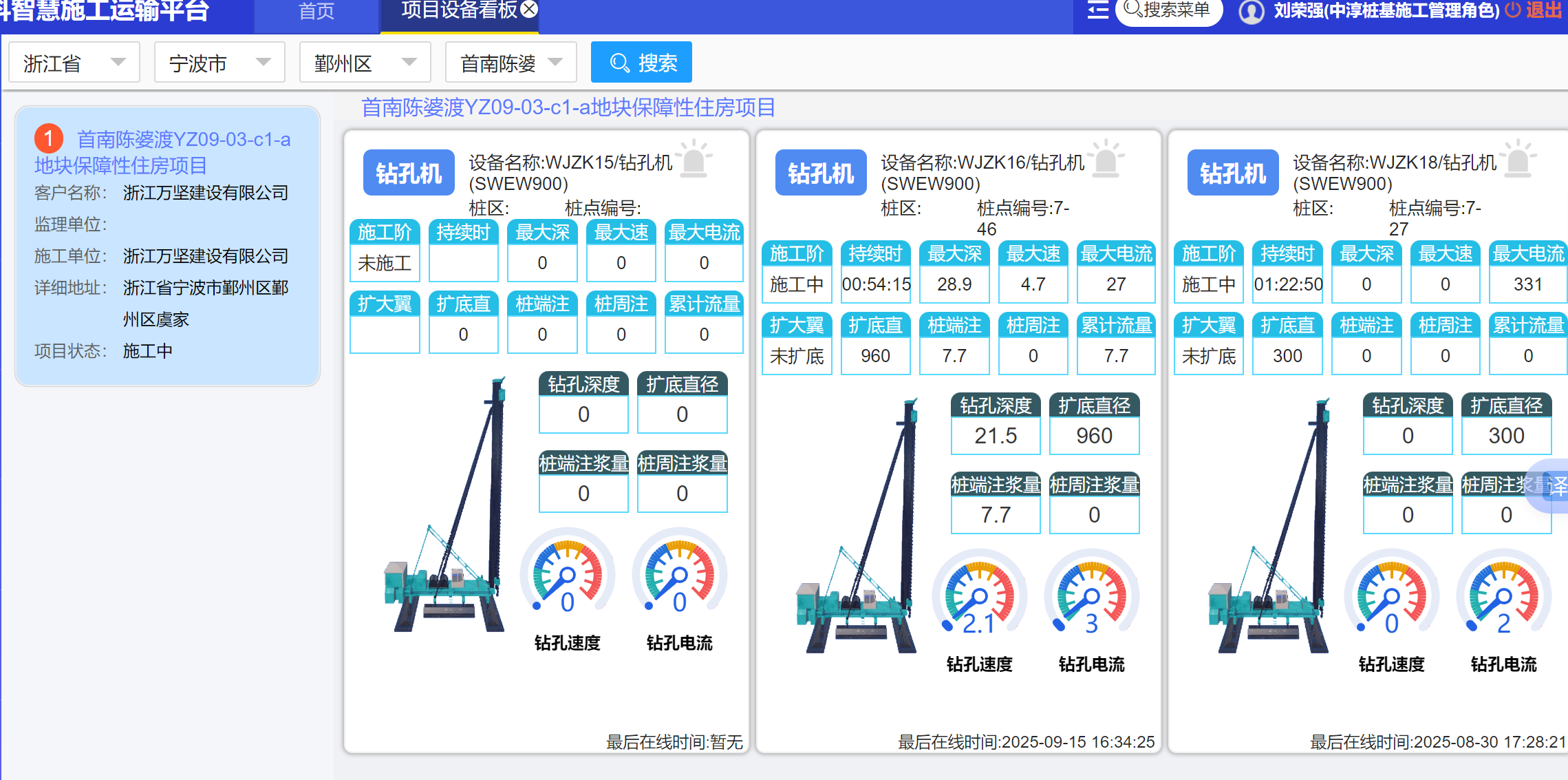Click the 钻孔电流 gauge on WJZK18 card

pyautogui.click(x=1503, y=595)
